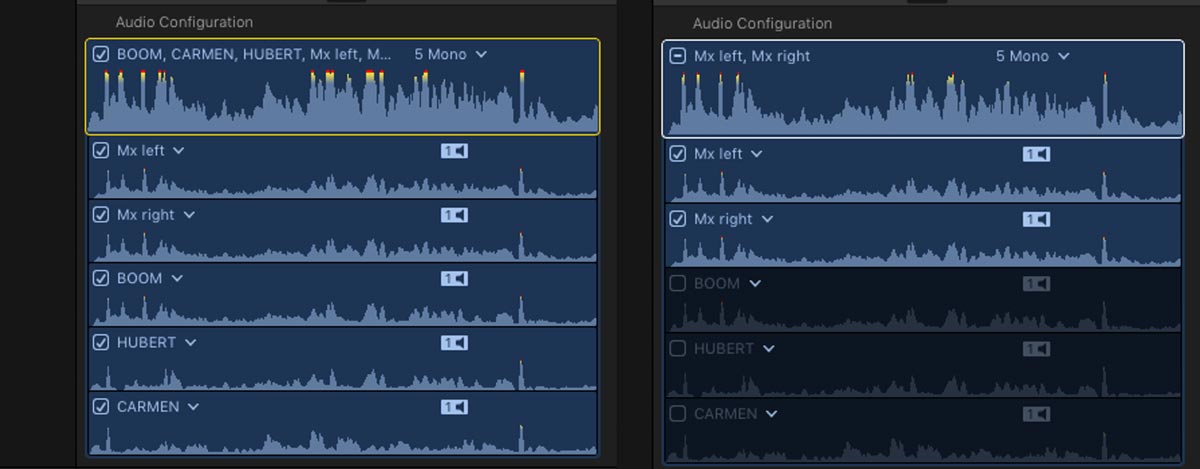This screenshot has width=1200, height=469.
Task: Open Mx right name dropdown in right panel
Action: (766, 219)
